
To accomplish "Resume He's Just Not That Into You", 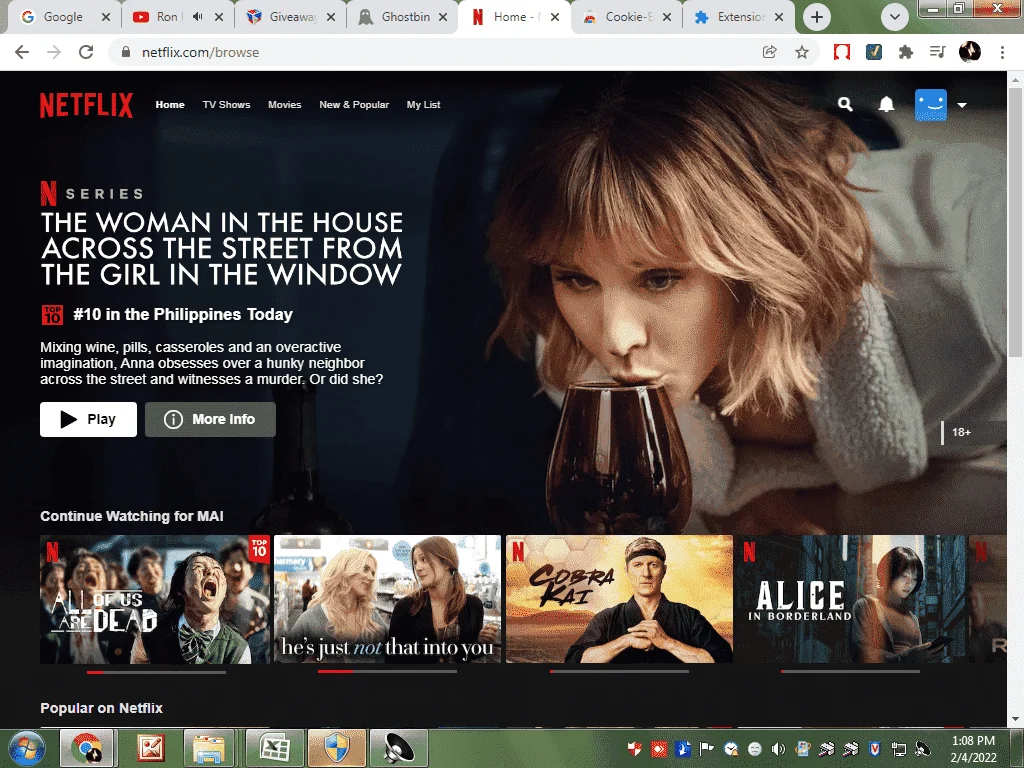I will click(x=387, y=599).
